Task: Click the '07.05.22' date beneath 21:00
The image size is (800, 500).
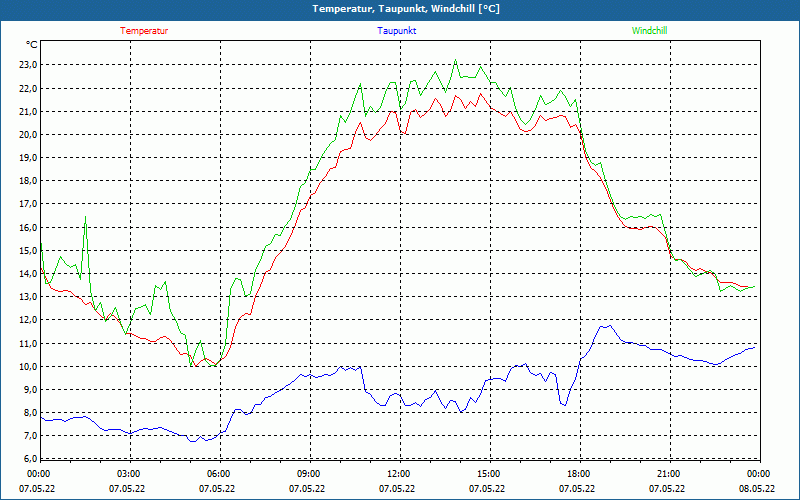Action: tap(667, 489)
